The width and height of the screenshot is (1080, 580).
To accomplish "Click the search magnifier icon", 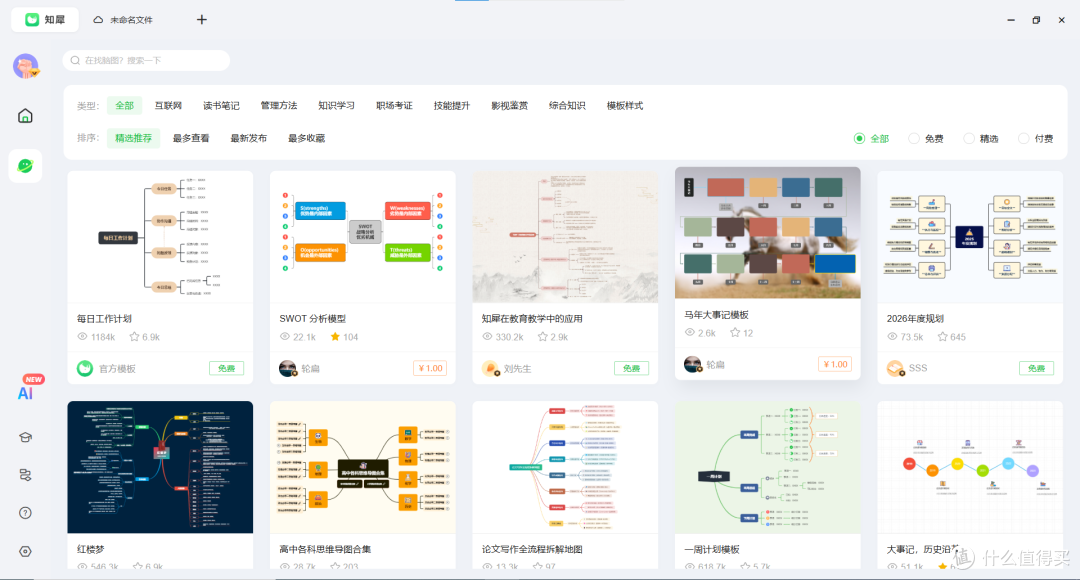I will click(x=76, y=61).
